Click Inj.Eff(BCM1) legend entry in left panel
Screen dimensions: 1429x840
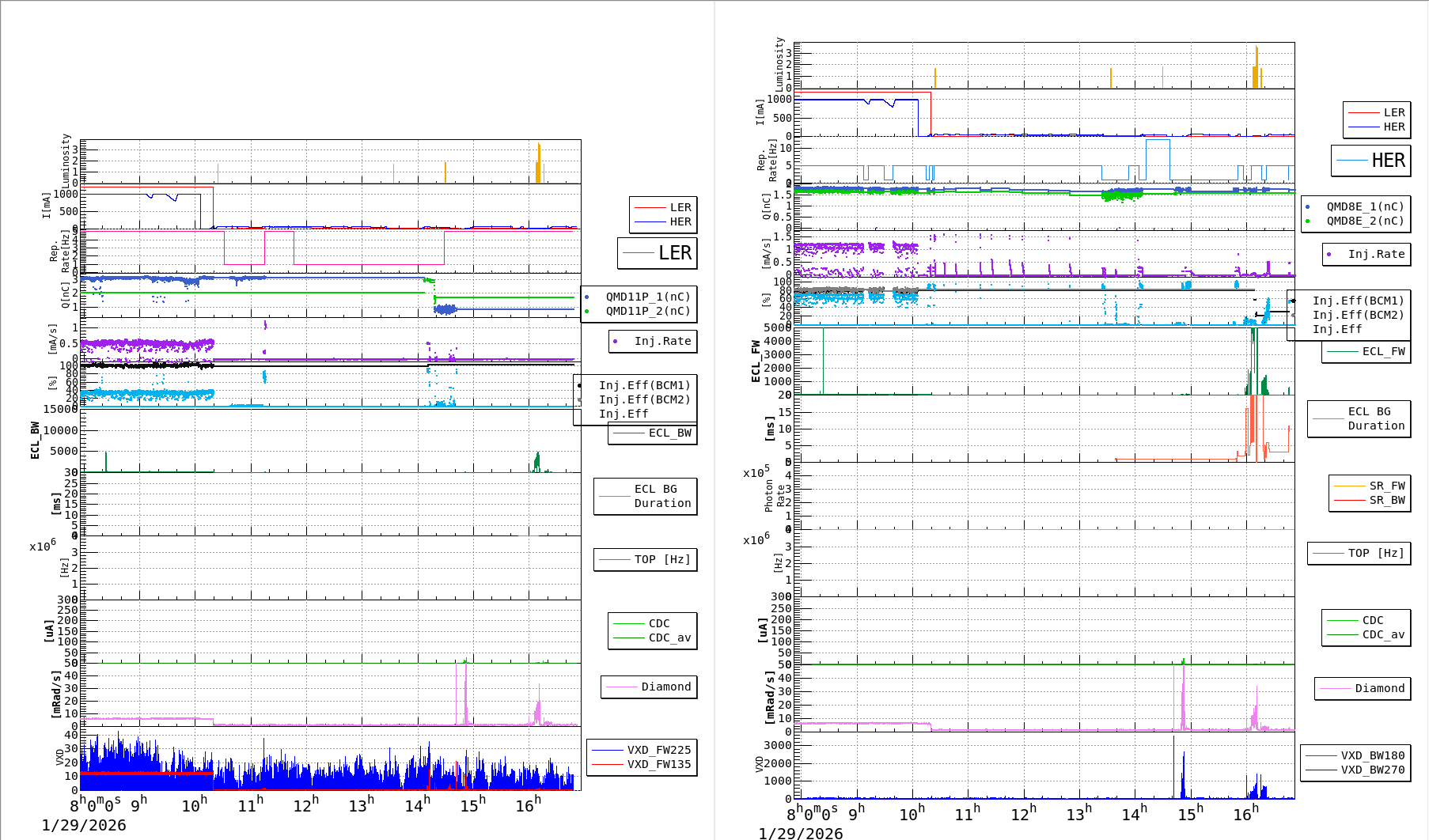point(644,385)
